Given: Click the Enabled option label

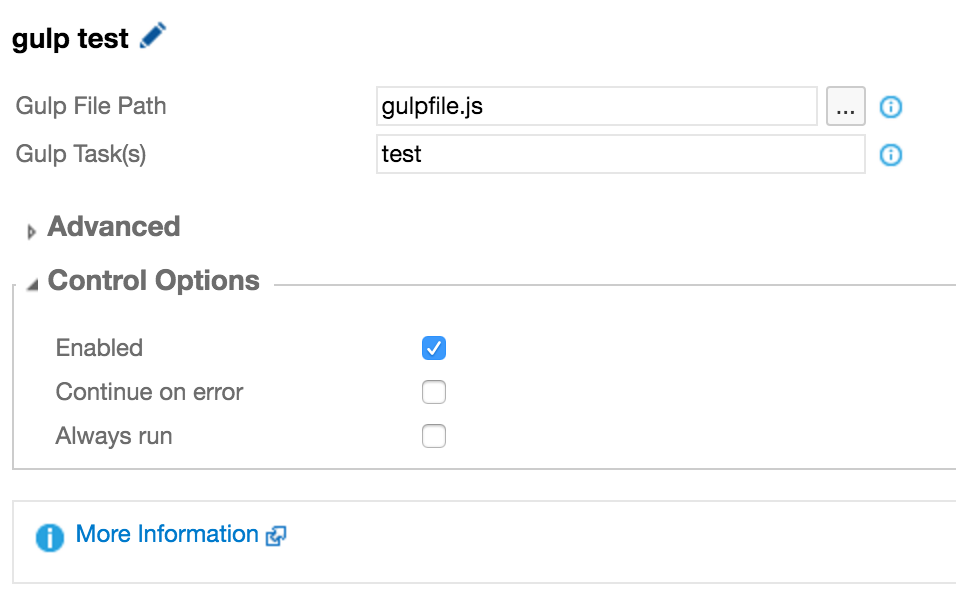Looking at the screenshot, I should (99, 348).
